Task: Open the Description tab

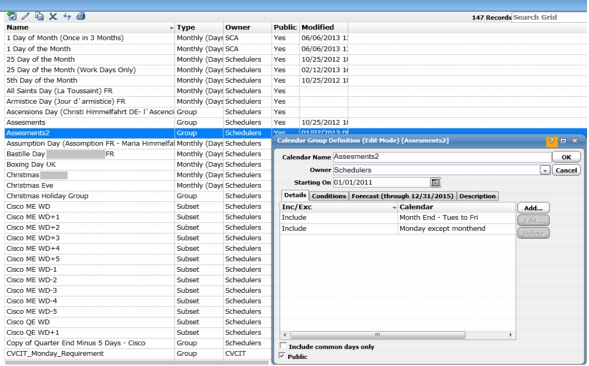Action: pos(477,196)
